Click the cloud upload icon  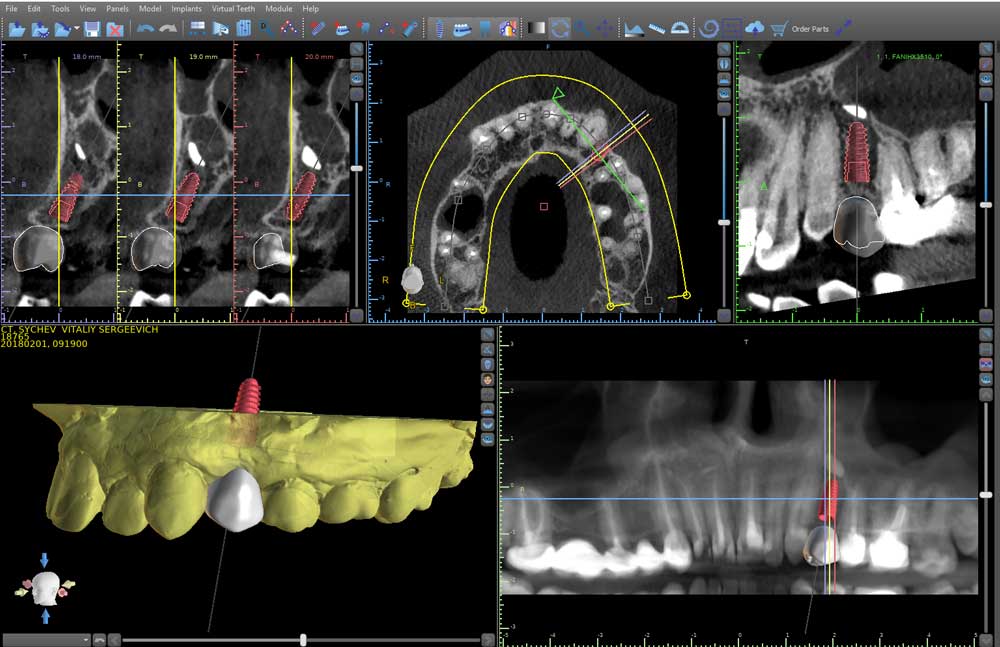tap(755, 29)
